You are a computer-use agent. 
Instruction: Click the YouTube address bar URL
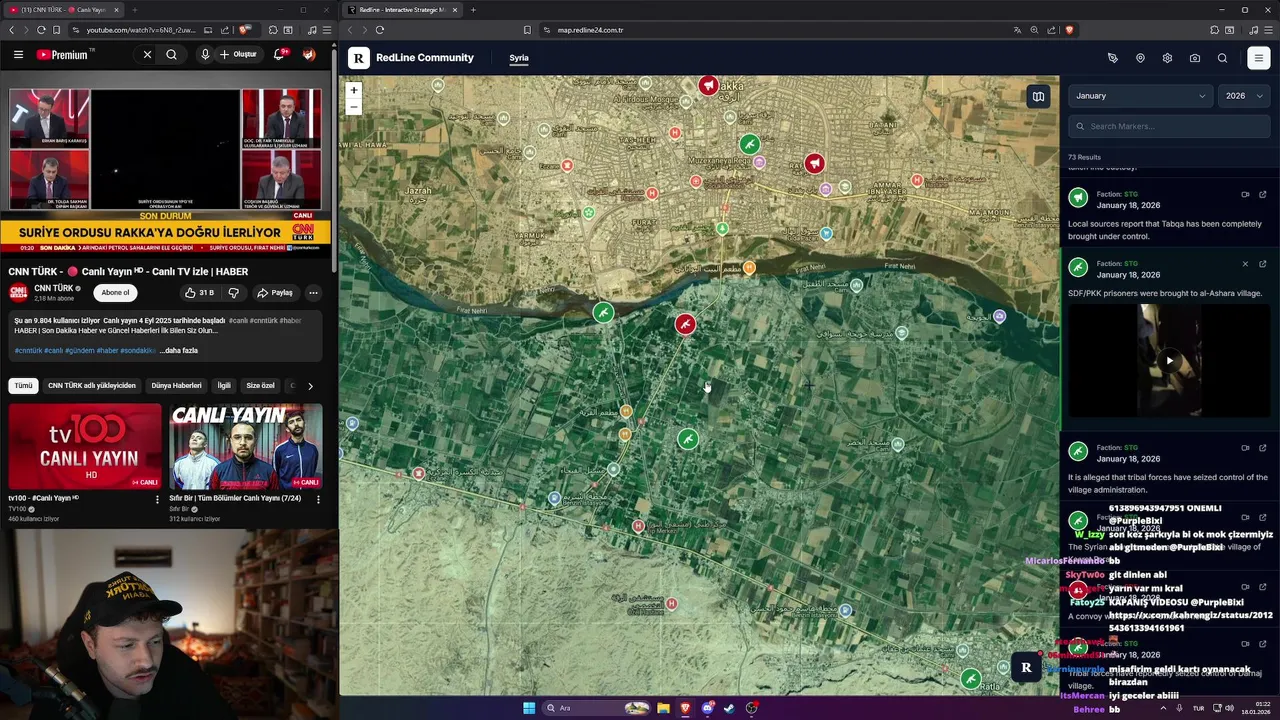point(140,30)
